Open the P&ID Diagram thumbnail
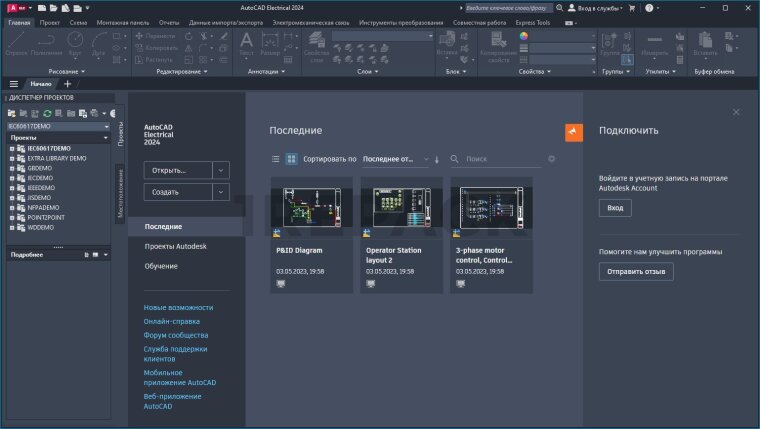Screen dimensions: 760x429 click(x=311, y=208)
